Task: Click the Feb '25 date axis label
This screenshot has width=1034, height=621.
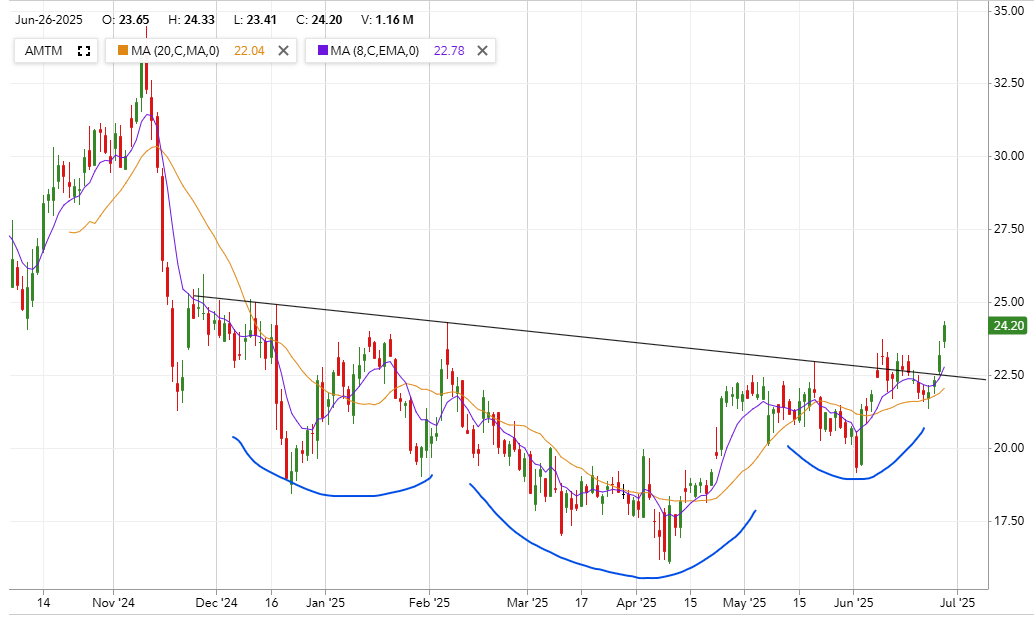Action: (429, 603)
